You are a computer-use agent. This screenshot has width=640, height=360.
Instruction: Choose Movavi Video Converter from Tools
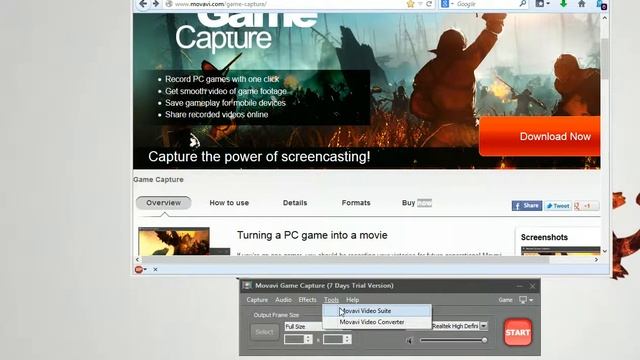click(377, 322)
